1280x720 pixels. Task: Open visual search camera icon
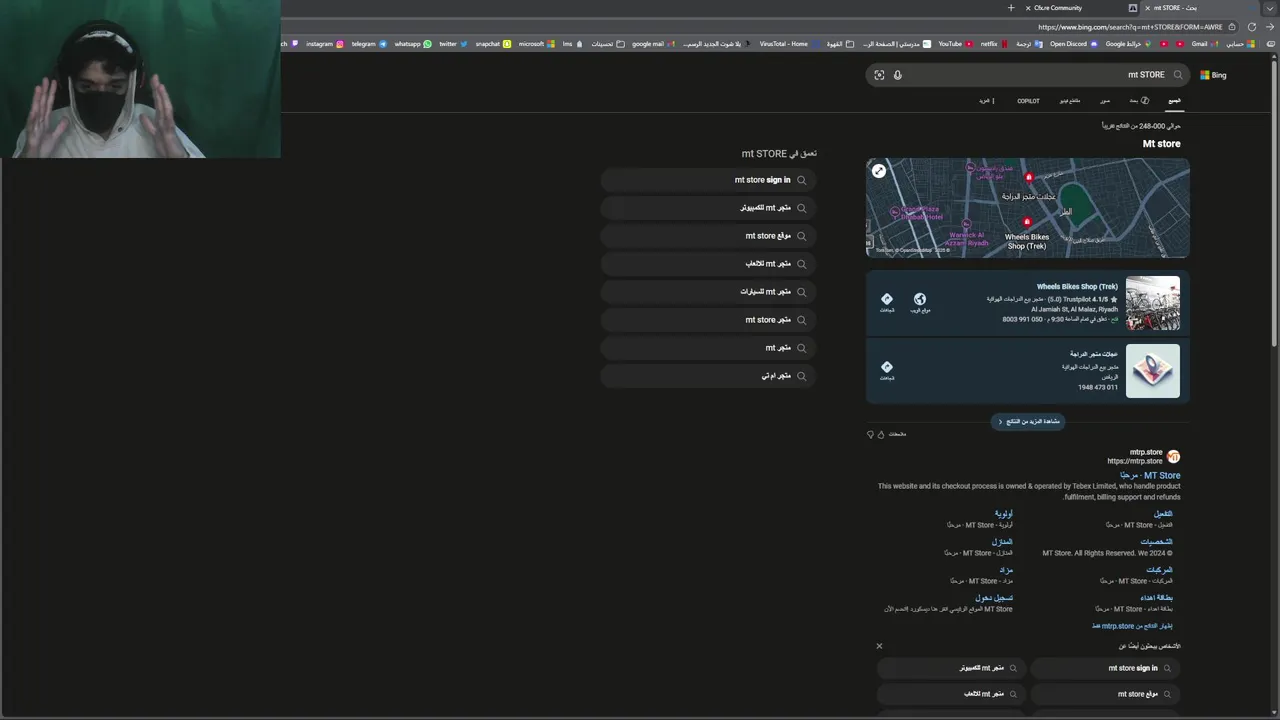(x=879, y=75)
